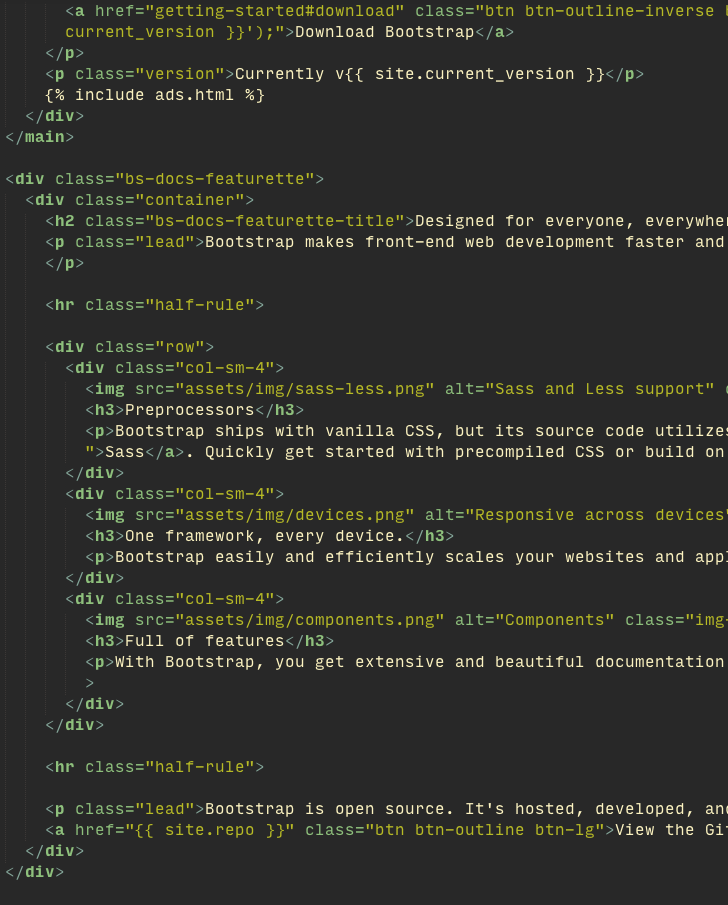Click the text 'Bootstrap makes front-end web development'

[409, 242]
